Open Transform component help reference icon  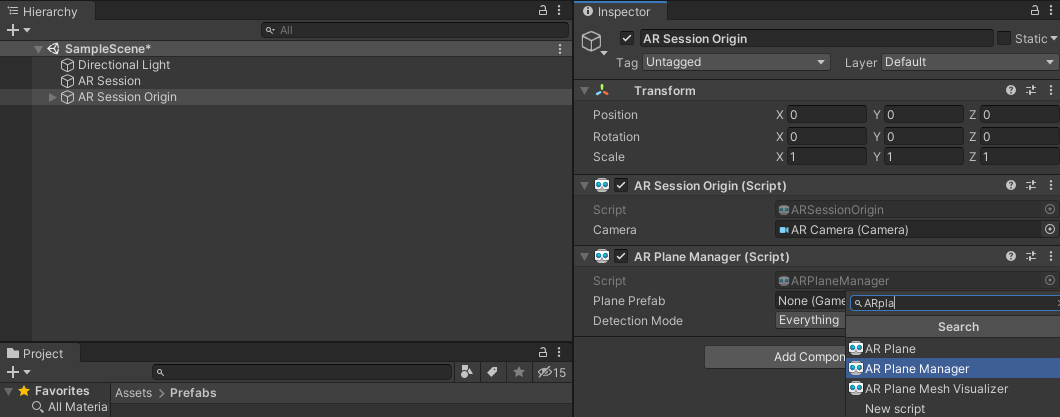pos(1011,91)
